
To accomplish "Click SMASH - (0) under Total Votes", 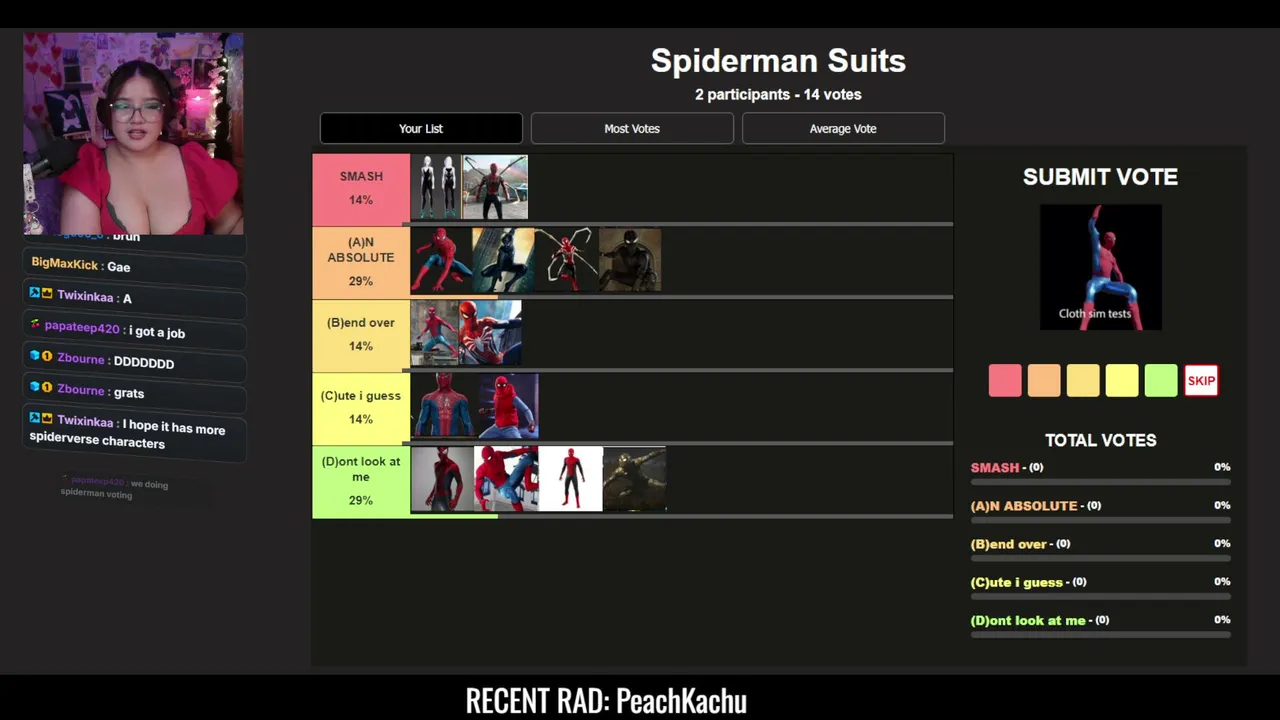I will (1007, 467).
